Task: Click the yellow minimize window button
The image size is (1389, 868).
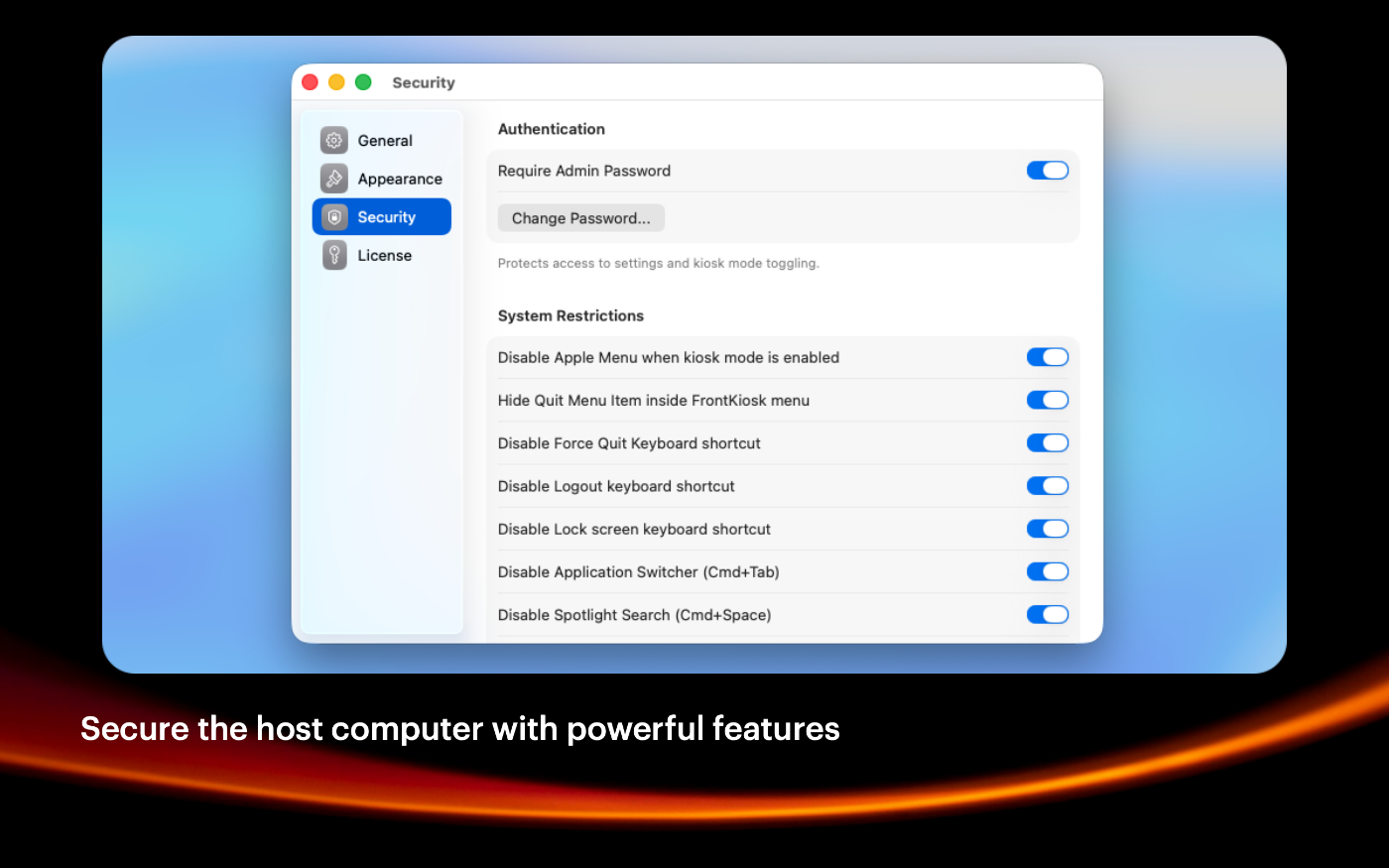Action: [x=336, y=82]
